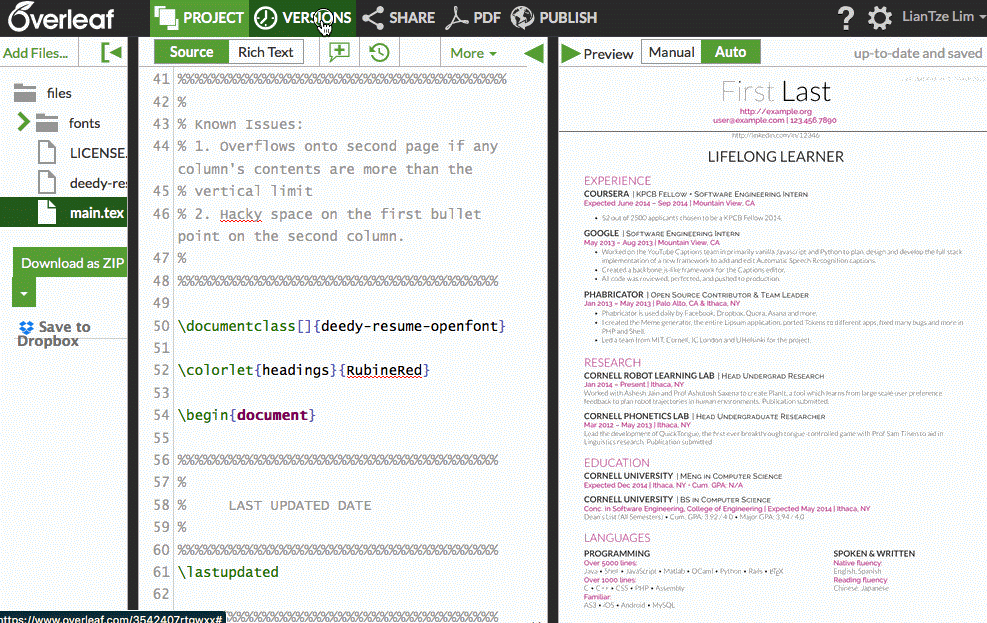Switch editor to Rich Text mode
This screenshot has width=987, height=623.
(265, 52)
